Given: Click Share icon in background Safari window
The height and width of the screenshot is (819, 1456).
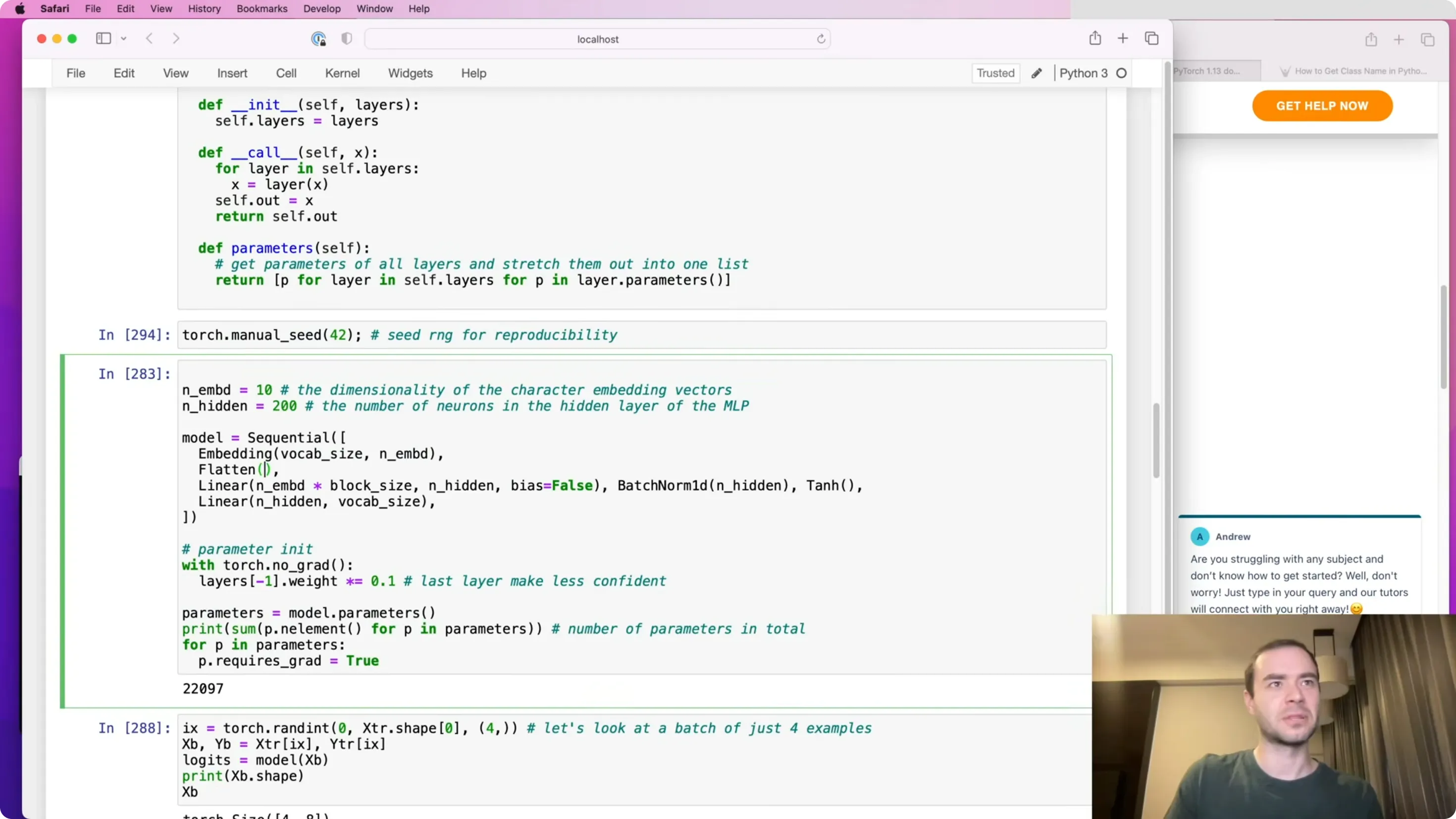Looking at the screenshot, I should pyautogui.click(x=1371, y=40).
